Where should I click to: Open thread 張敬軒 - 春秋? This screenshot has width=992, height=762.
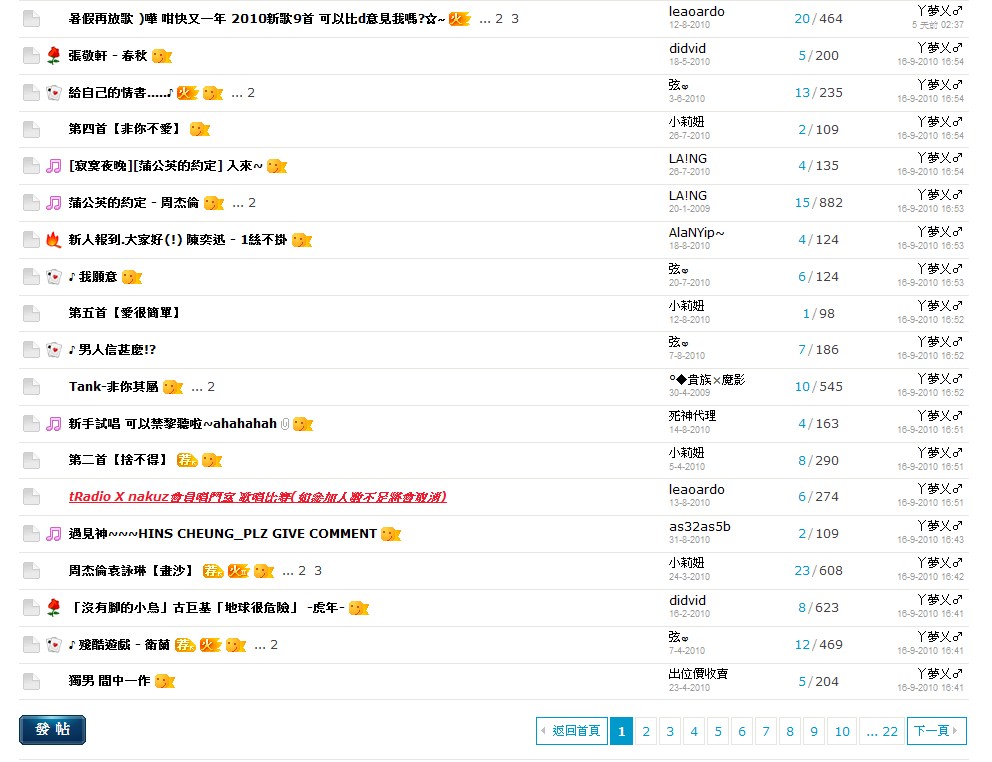pyautogui.click(x=108, y=56)
